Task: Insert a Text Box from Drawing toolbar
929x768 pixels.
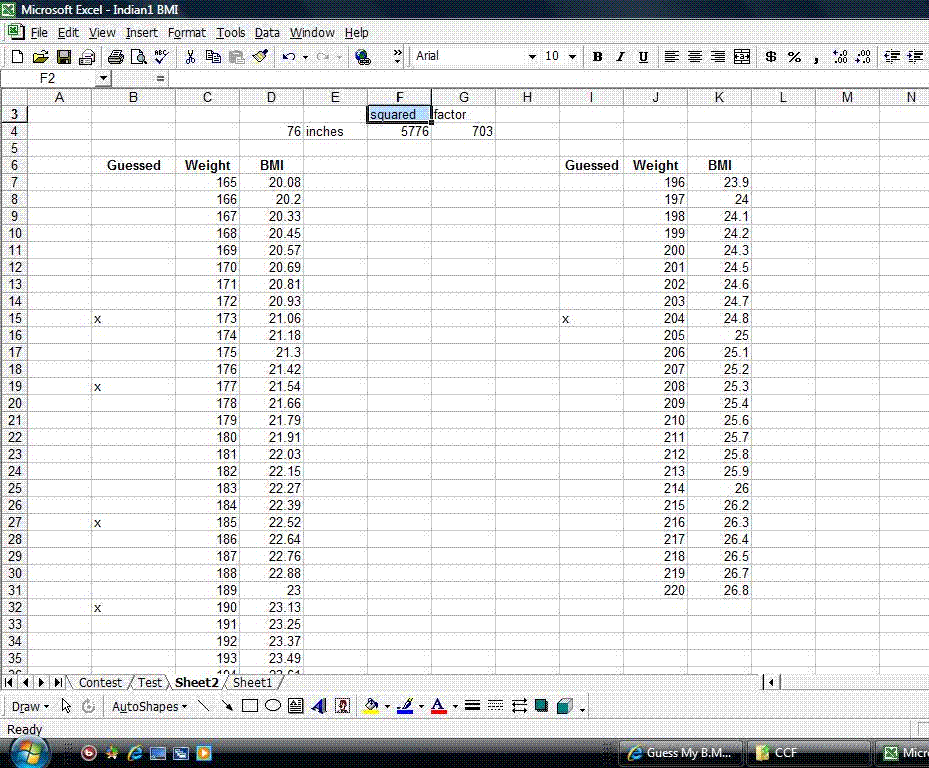Action: (x=296, y=706)
